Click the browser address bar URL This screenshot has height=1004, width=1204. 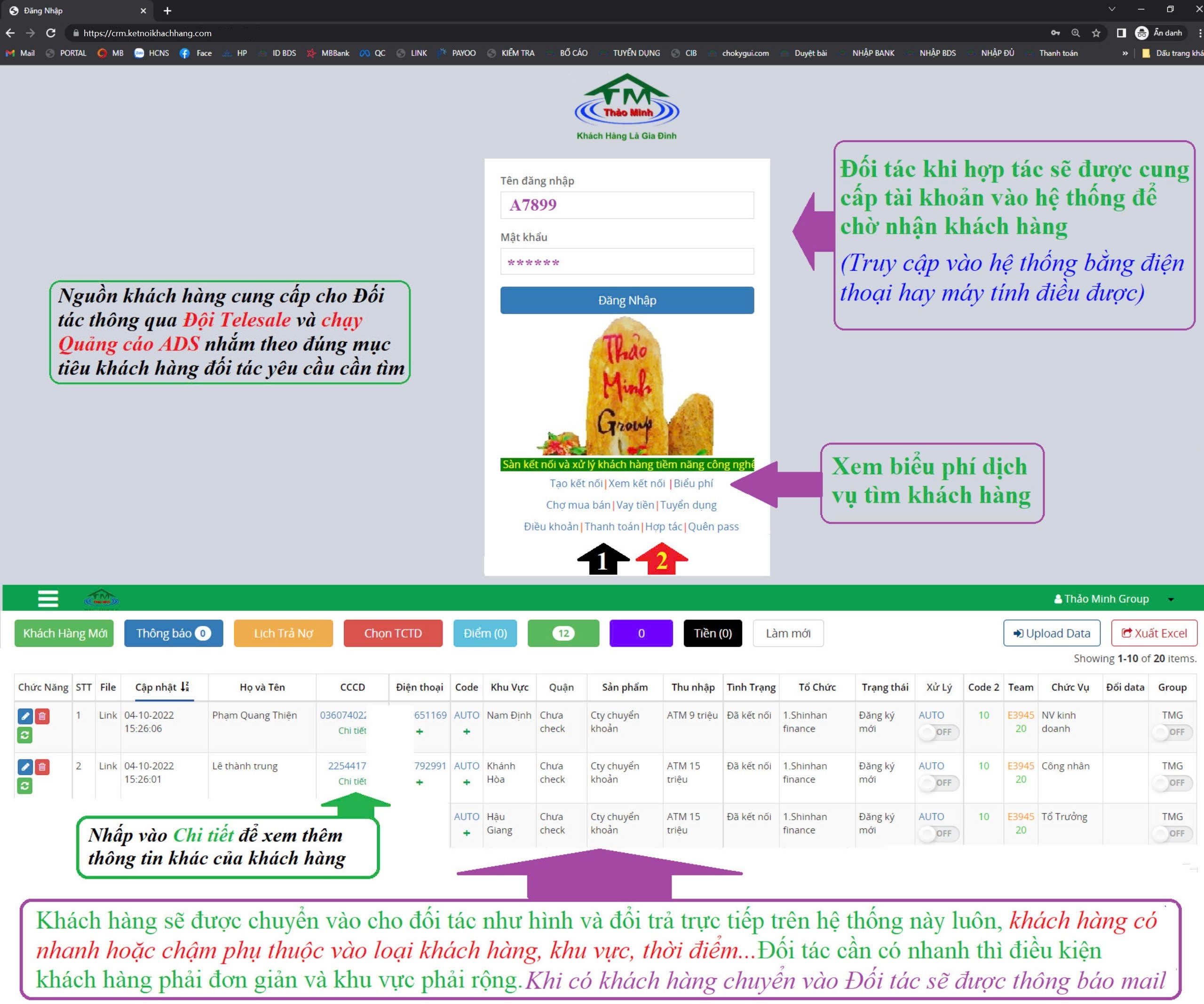point(147,33)
